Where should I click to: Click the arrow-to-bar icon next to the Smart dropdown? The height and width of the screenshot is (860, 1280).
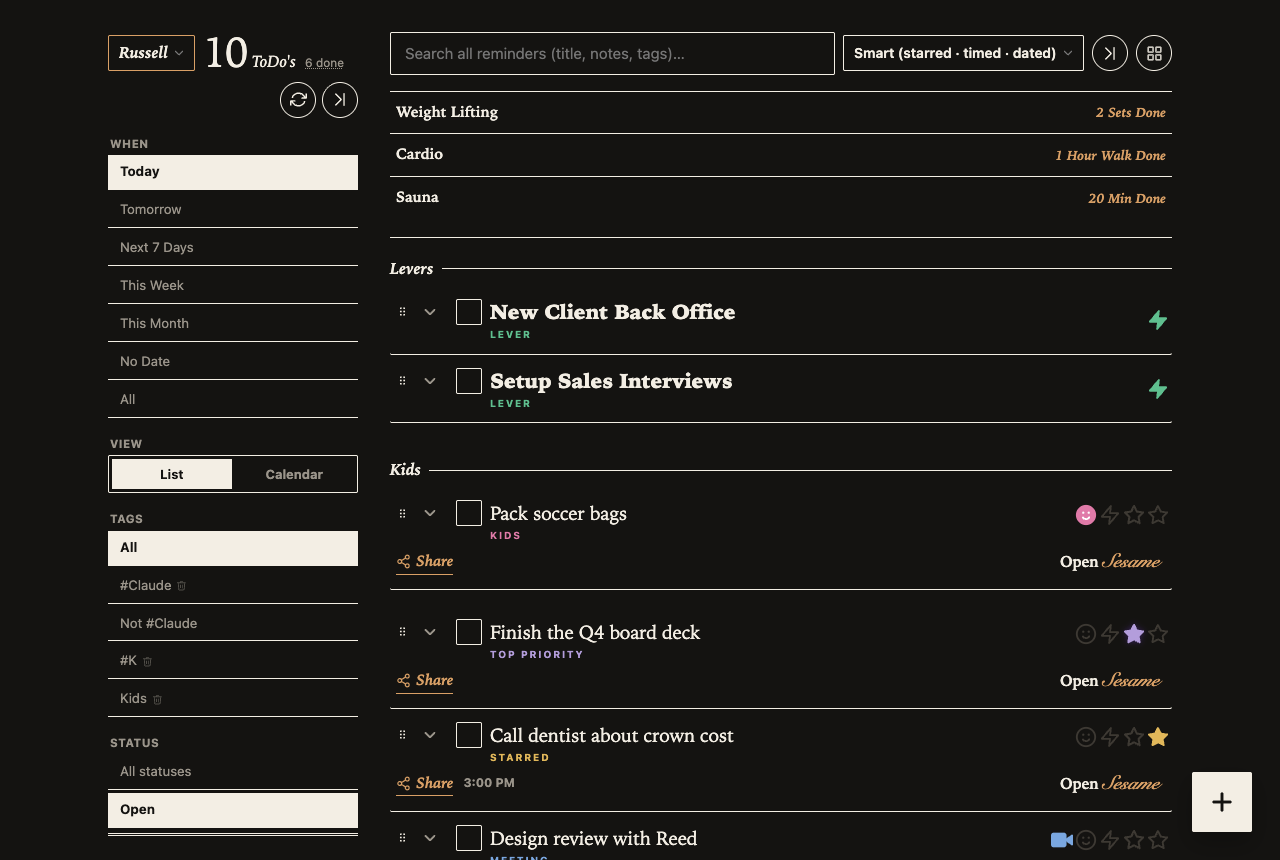[1110, 53]
